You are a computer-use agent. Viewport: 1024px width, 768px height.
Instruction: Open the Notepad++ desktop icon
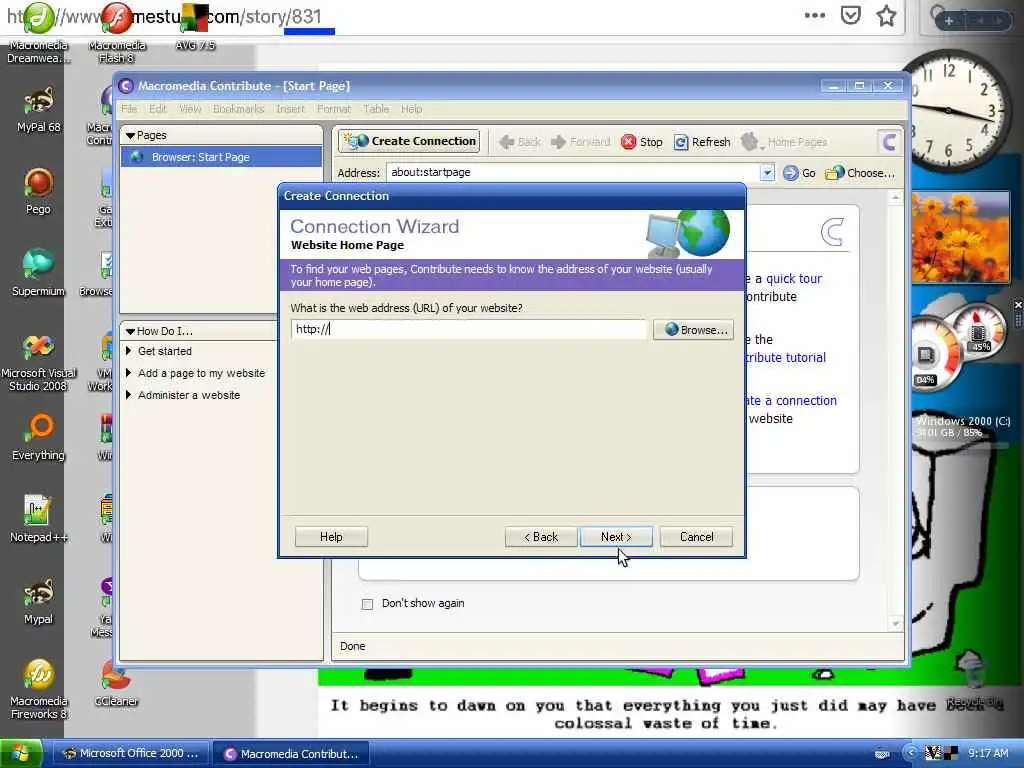38,520
